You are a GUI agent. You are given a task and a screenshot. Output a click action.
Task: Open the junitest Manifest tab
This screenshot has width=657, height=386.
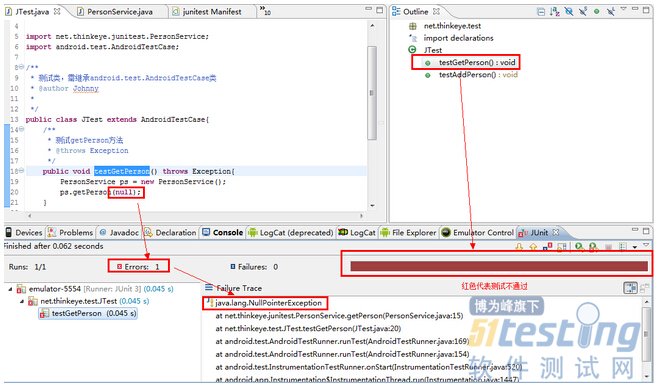tap(212, 12)
